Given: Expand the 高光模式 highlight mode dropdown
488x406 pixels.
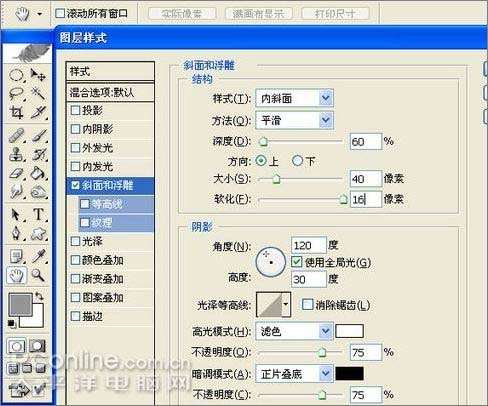Looking at the screenshot, I should coord(295,331).
